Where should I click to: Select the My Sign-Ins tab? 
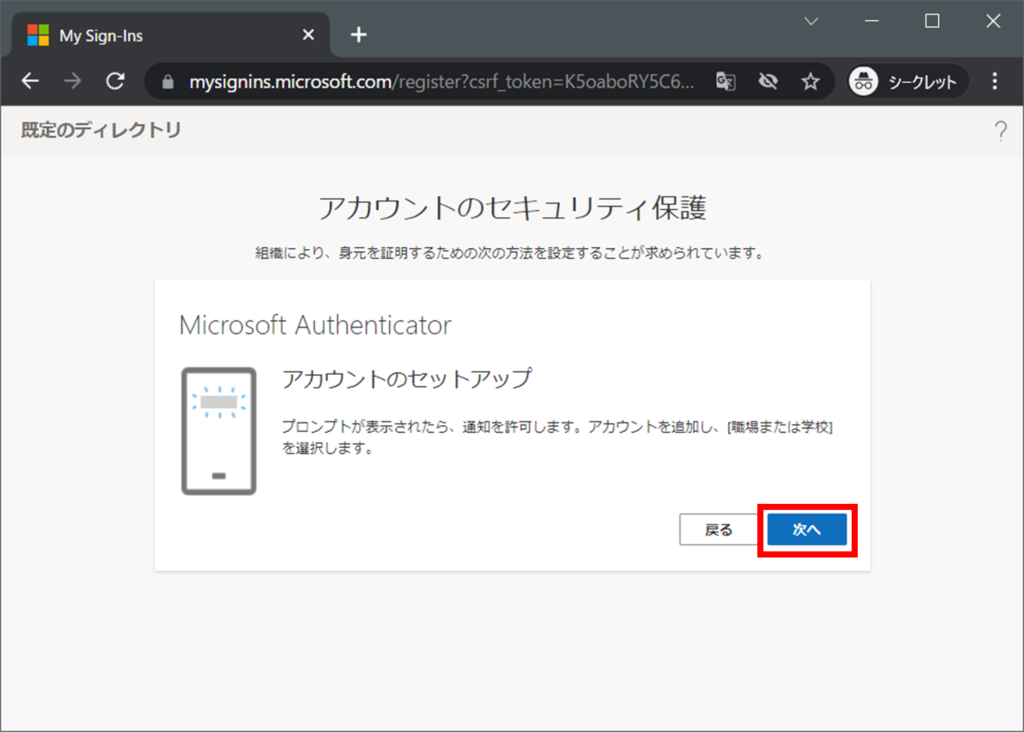pyautogui.click(x=170, y=35)
